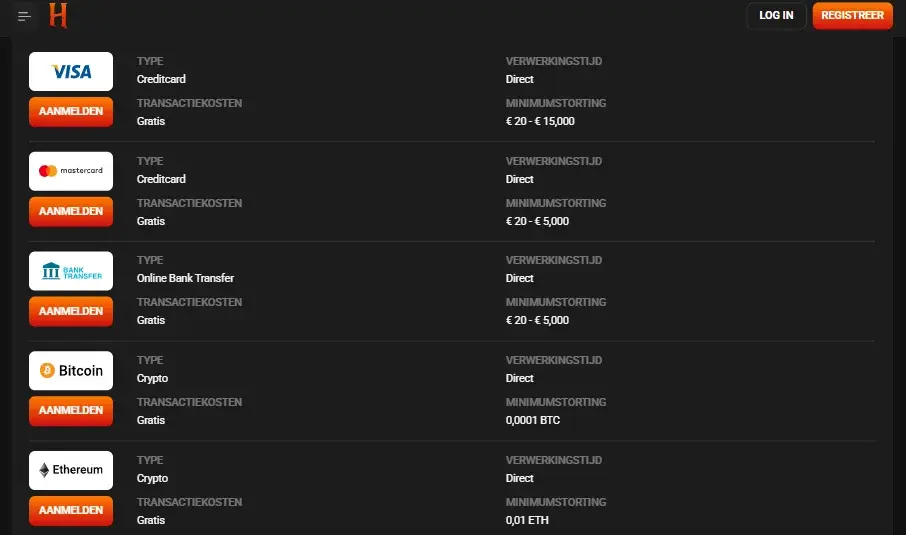Click the REGISTREER button

[852, 16]
